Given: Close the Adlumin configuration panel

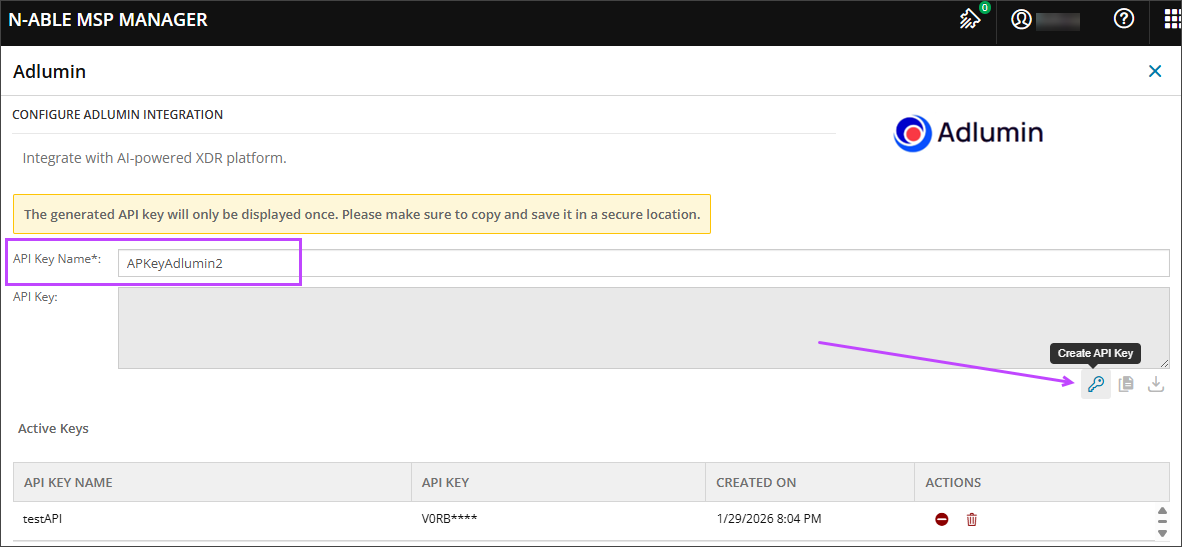Looking at the screenshot, I should click(x=1155, y=71).
